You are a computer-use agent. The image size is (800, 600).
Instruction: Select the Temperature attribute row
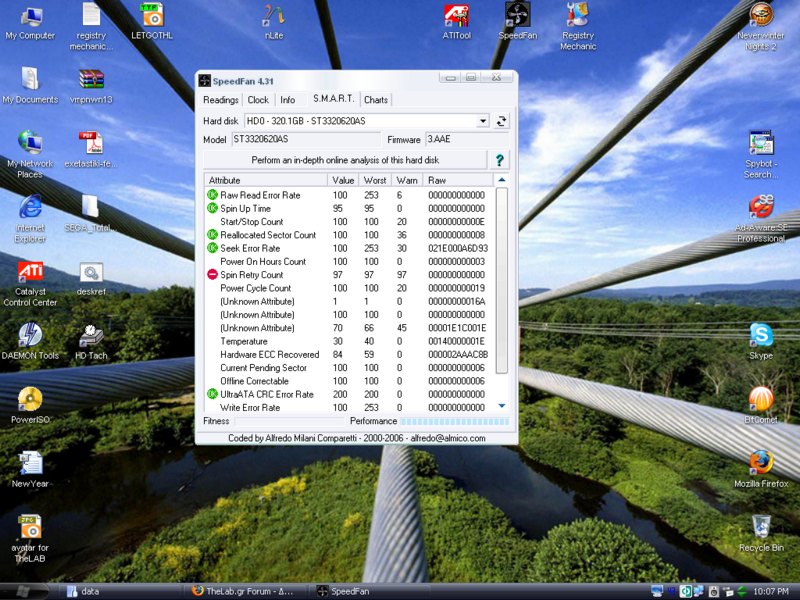pos(349,341)
